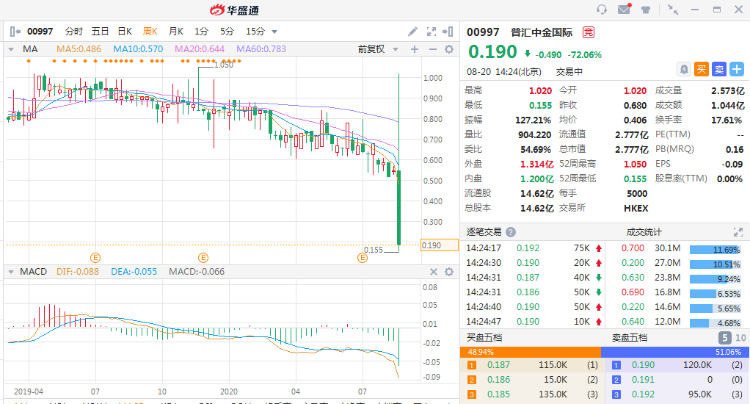Click bid level 1 price 0.187

tap(498, 365)
